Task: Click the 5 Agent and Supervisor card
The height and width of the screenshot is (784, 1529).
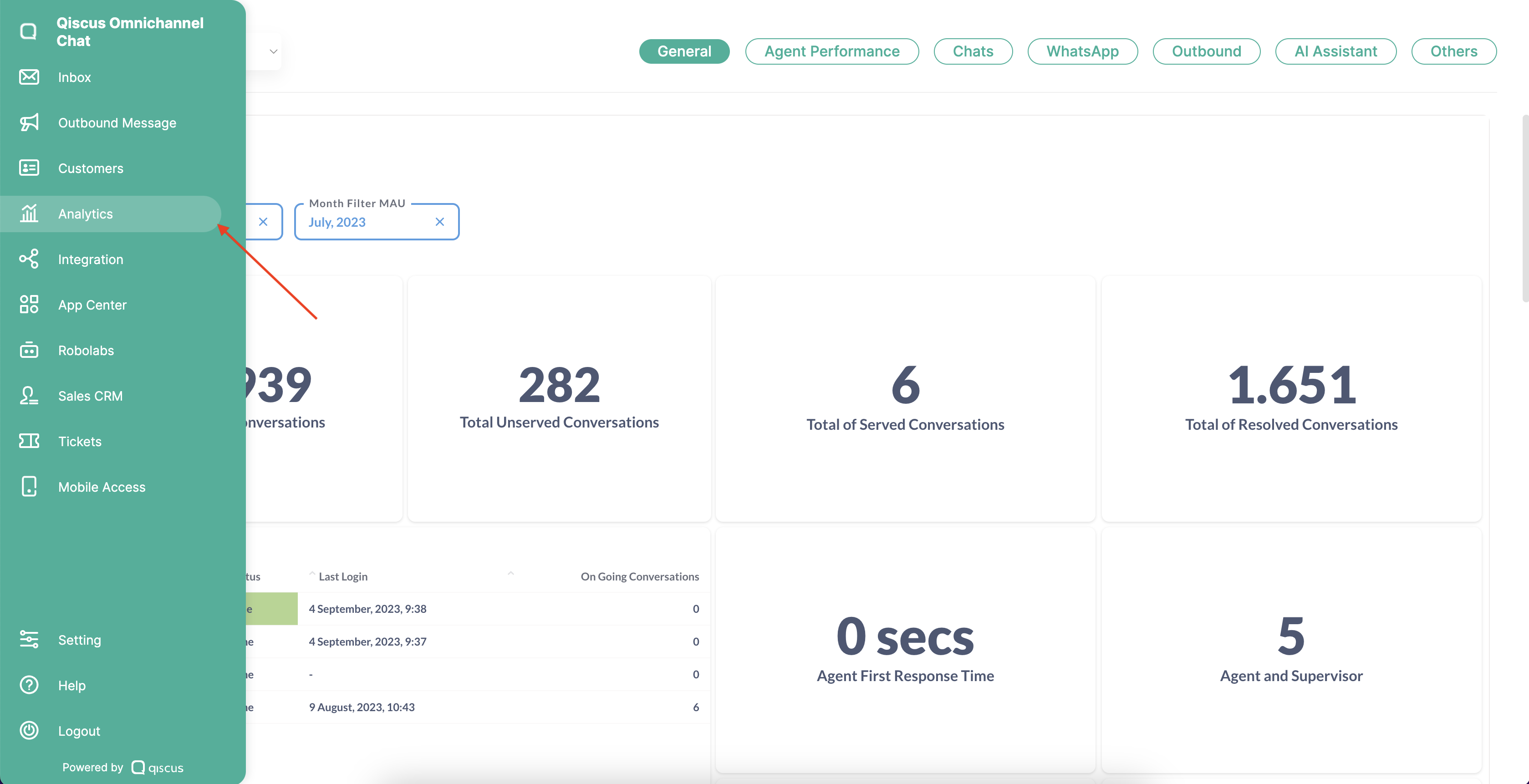Action: [1291, 650]
